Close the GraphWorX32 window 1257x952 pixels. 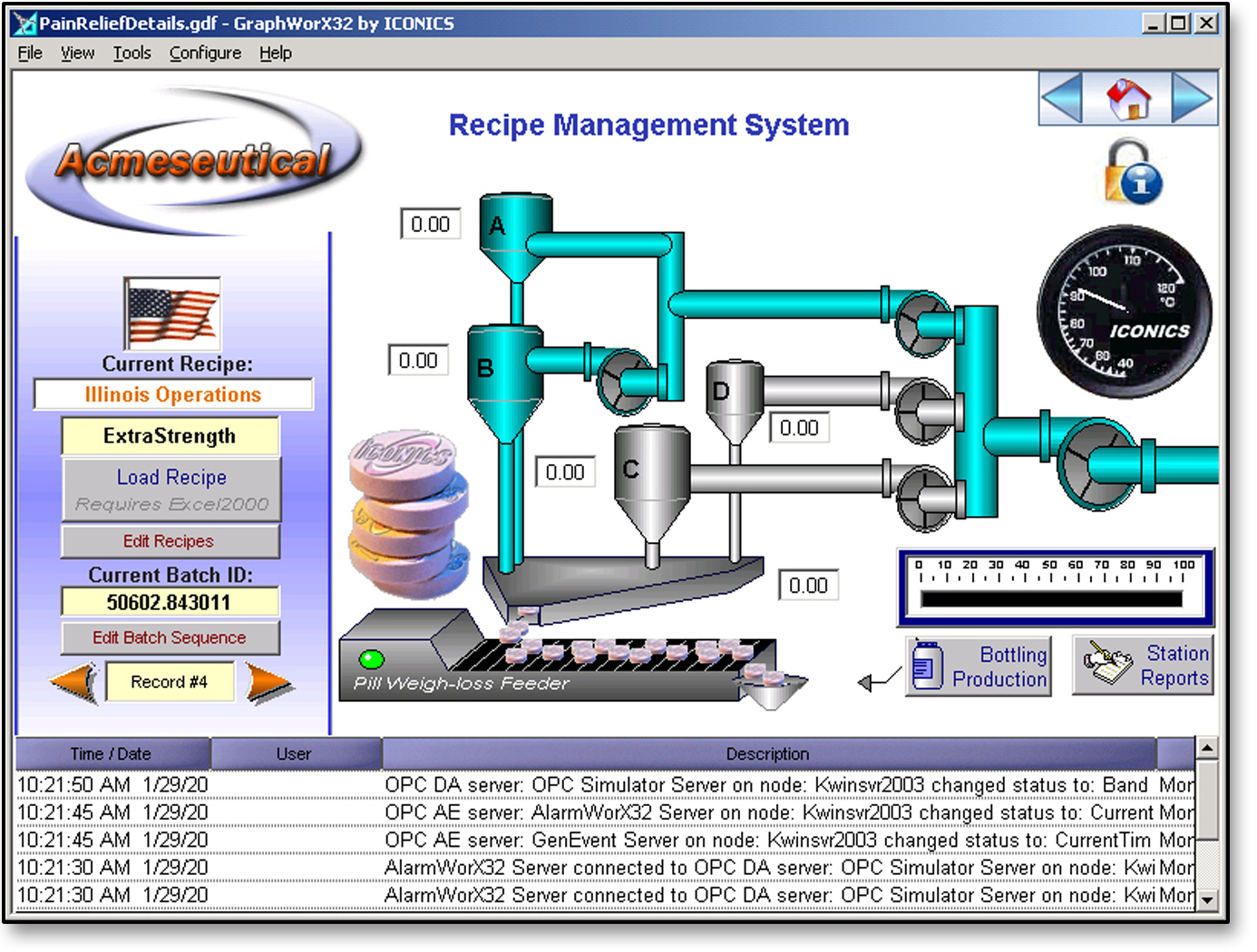point(1206,24)
